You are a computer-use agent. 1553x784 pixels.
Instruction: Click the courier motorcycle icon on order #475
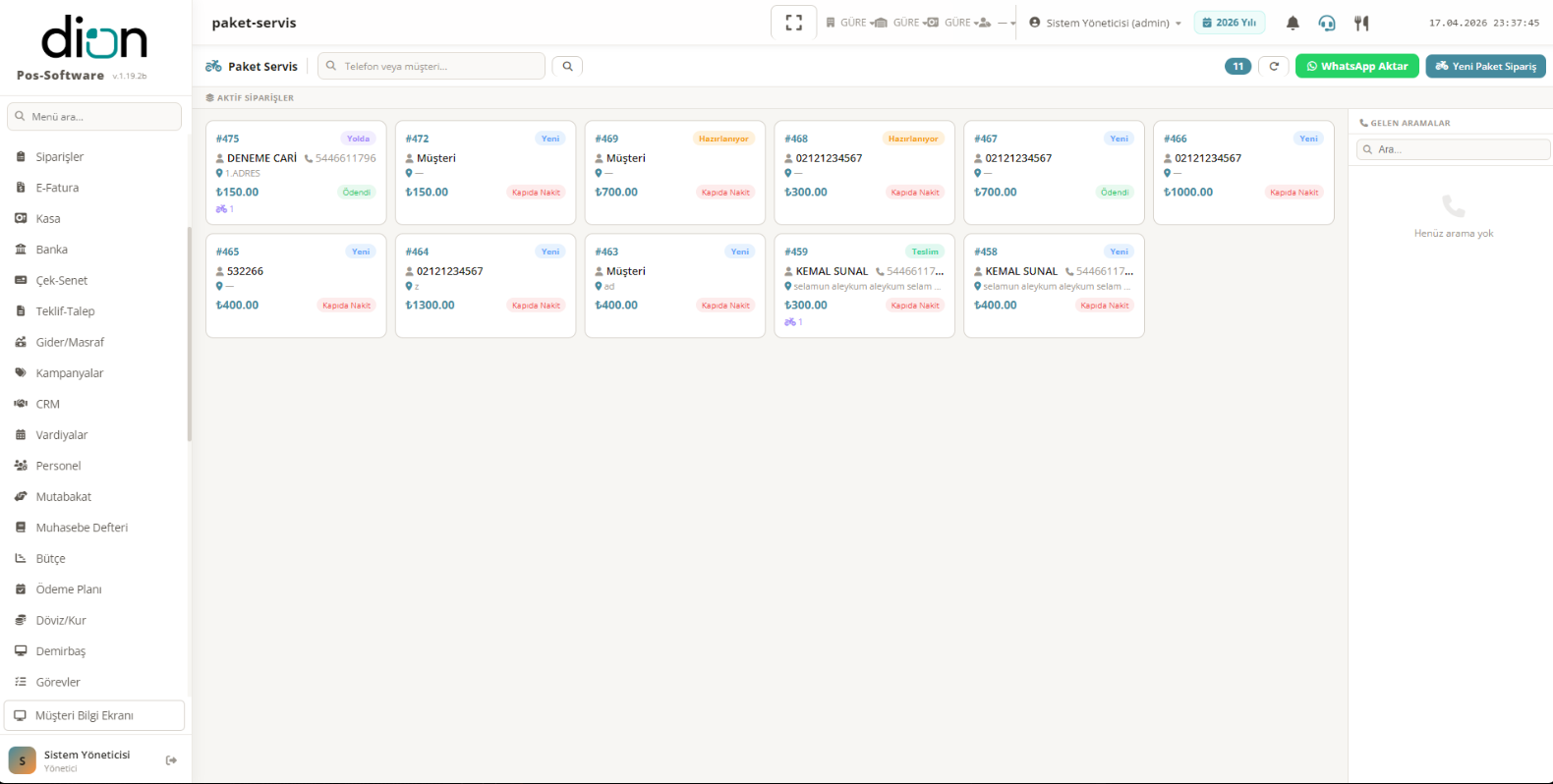pos(222,209)
